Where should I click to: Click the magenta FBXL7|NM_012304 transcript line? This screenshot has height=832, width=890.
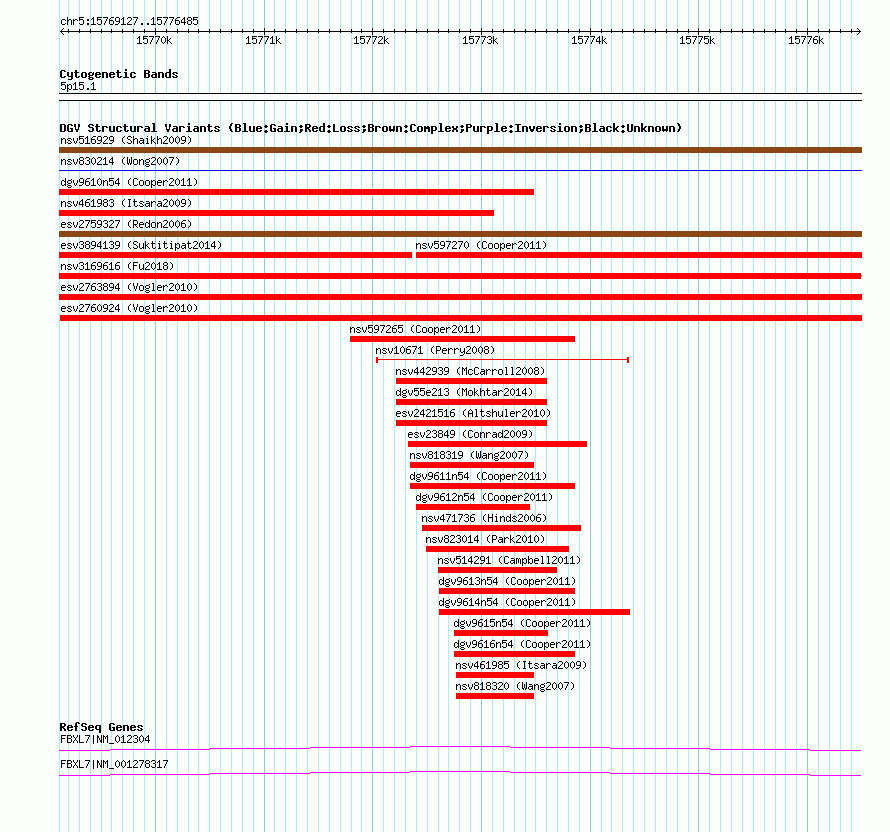[x=460, y=749]
